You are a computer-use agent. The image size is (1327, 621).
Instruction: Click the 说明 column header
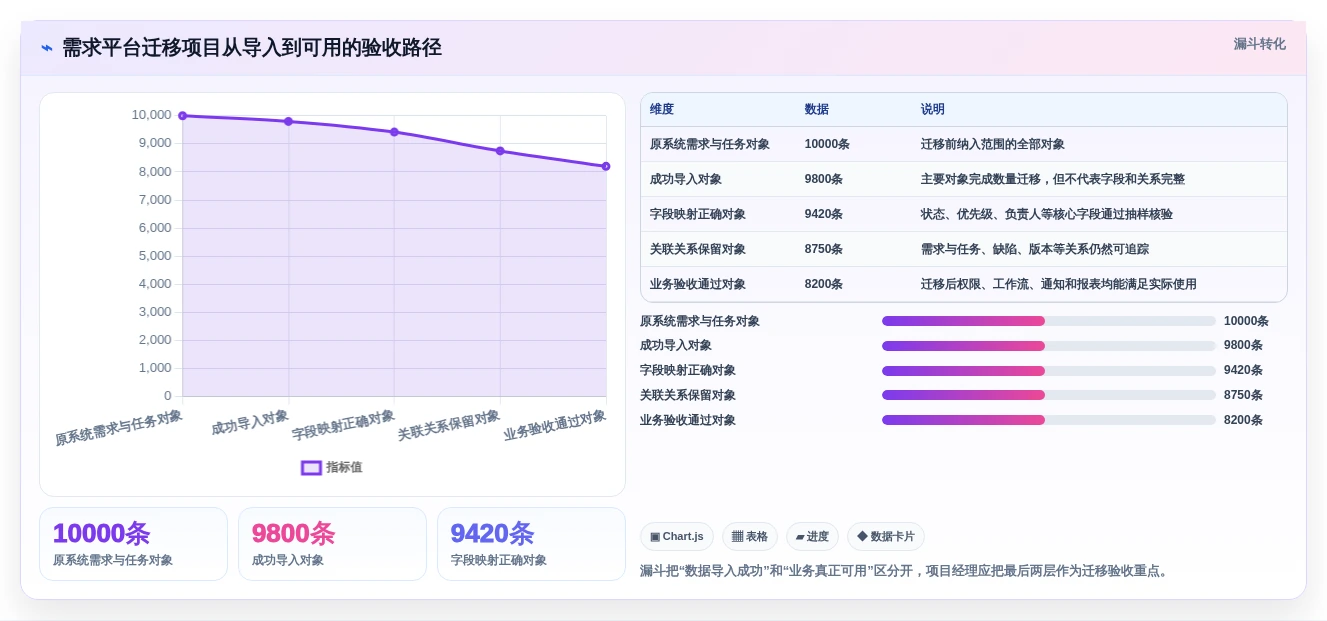point(933,110)
